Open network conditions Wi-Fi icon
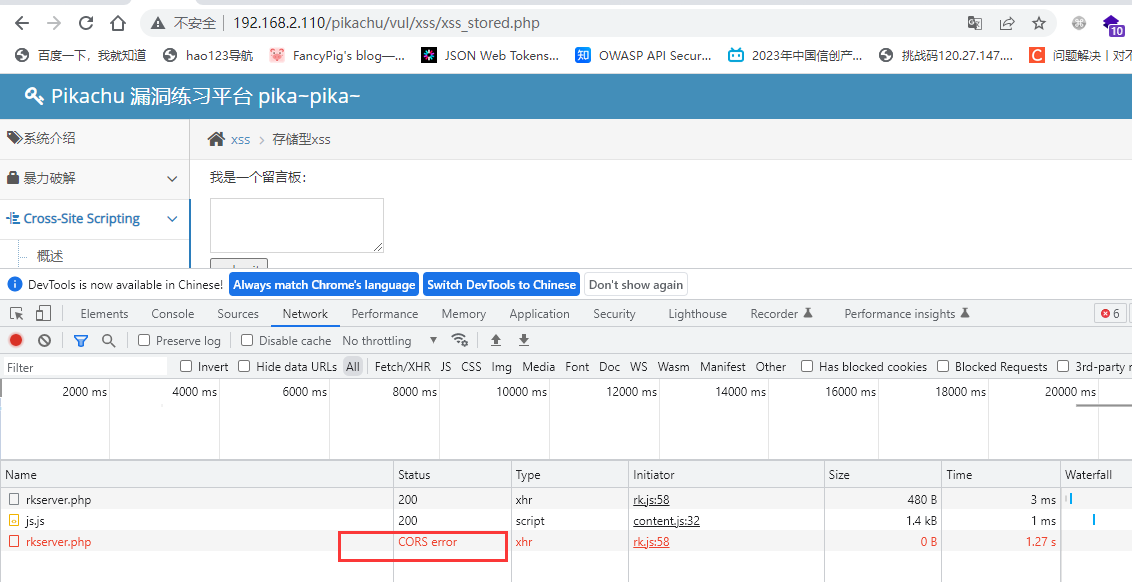 [x=459, y=340]
